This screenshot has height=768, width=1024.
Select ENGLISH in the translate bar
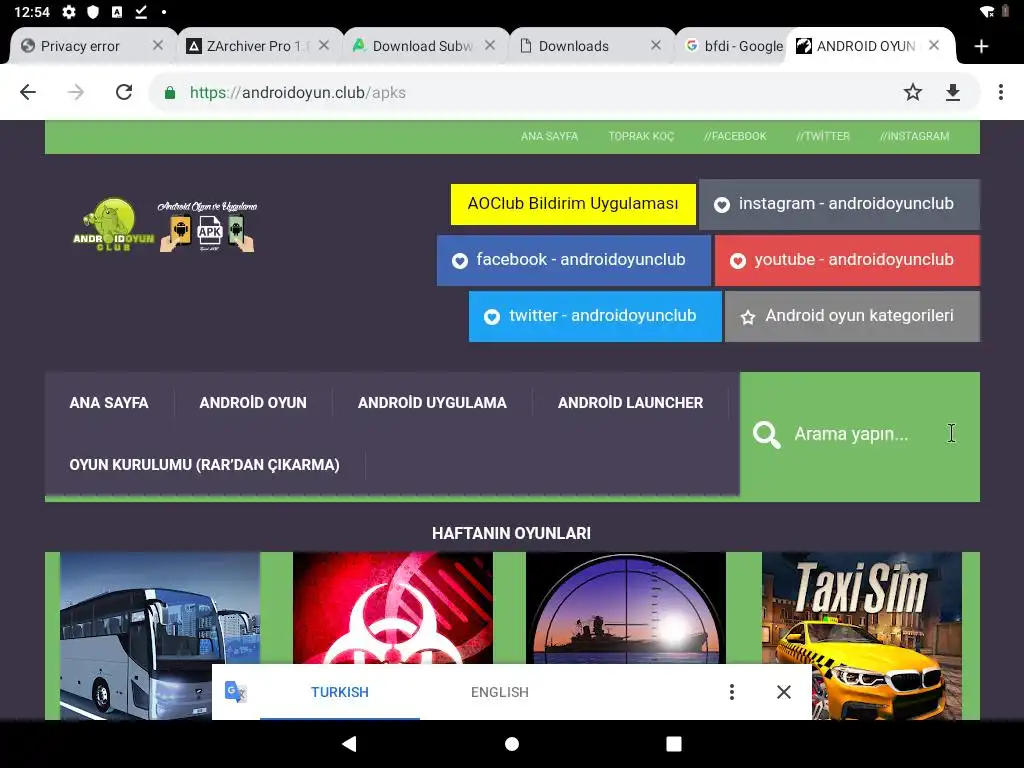pos(500,692)
